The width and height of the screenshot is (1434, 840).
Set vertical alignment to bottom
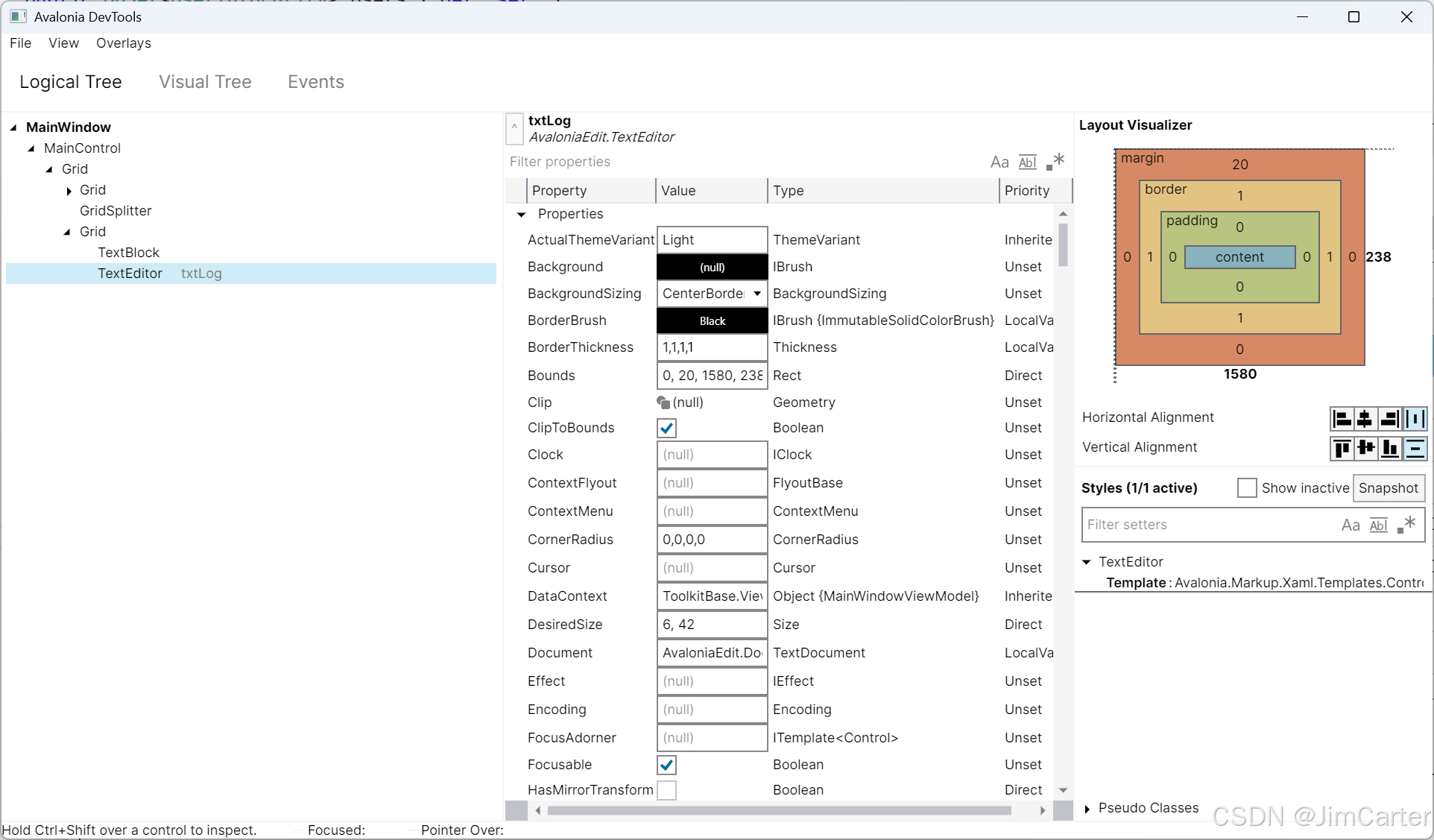pos(1390,448)
